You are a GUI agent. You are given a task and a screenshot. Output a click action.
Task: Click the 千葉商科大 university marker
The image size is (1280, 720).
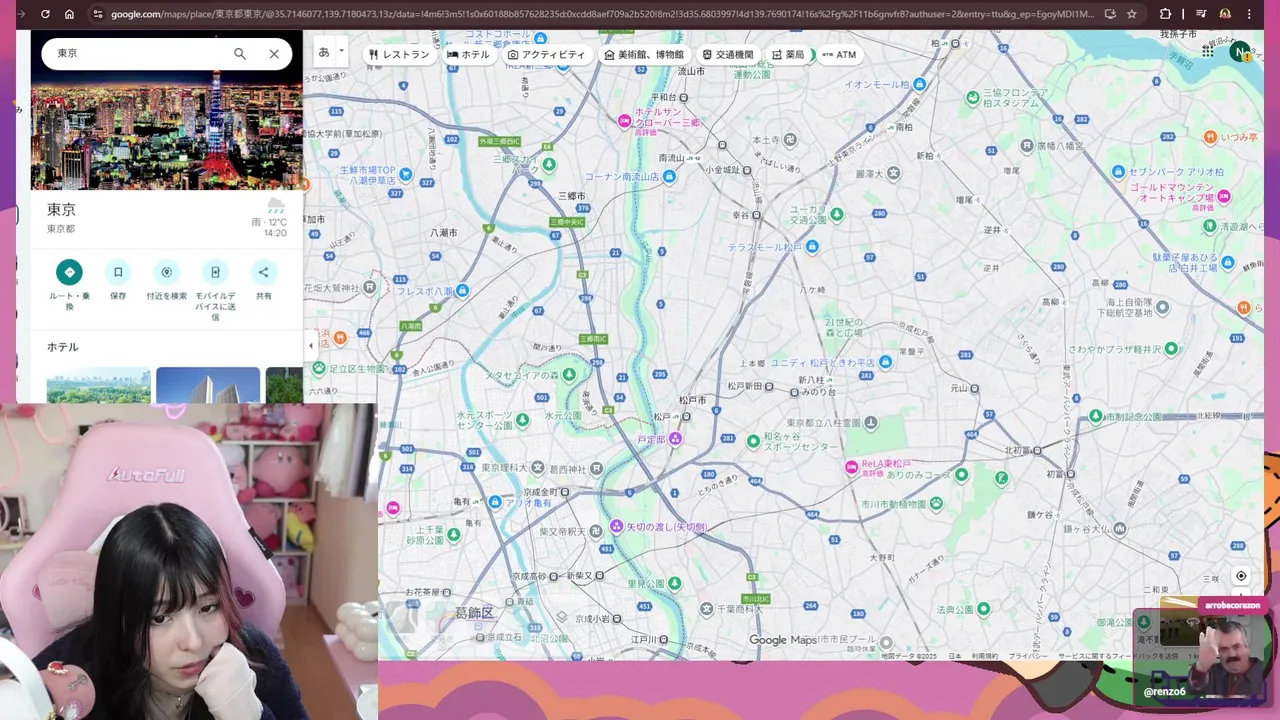point(706,608)
